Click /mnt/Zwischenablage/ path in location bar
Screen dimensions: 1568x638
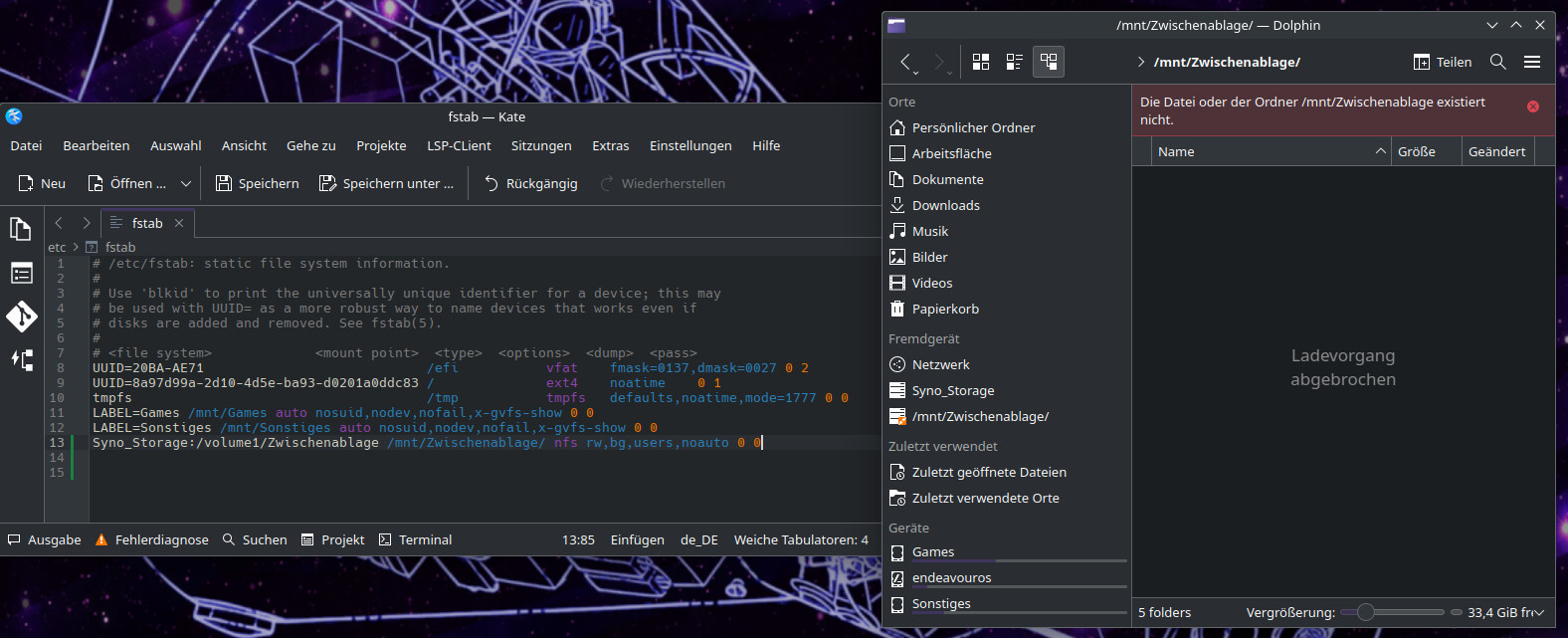pos(1227,62)
